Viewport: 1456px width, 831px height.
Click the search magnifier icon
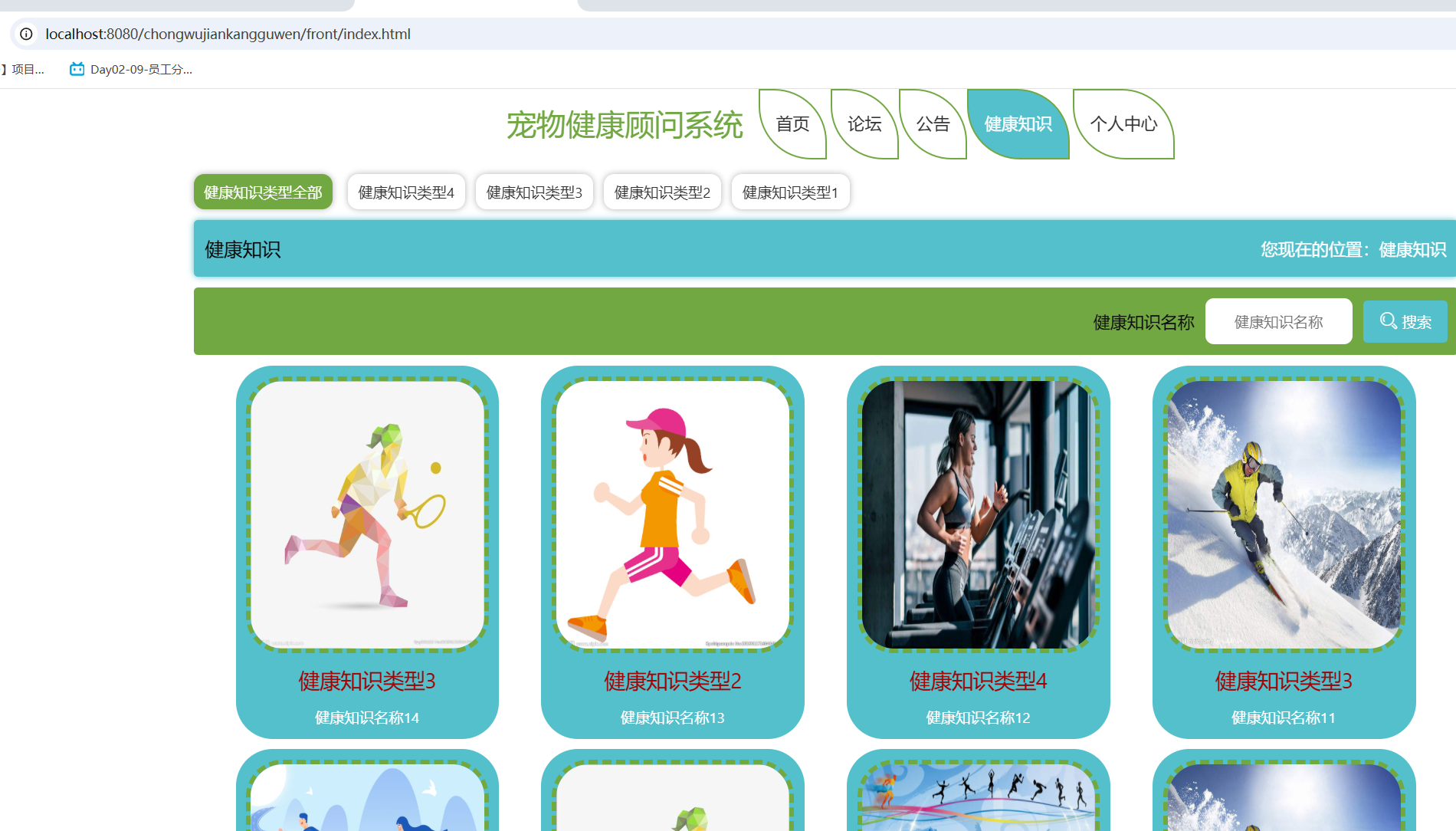[1388, 321]
